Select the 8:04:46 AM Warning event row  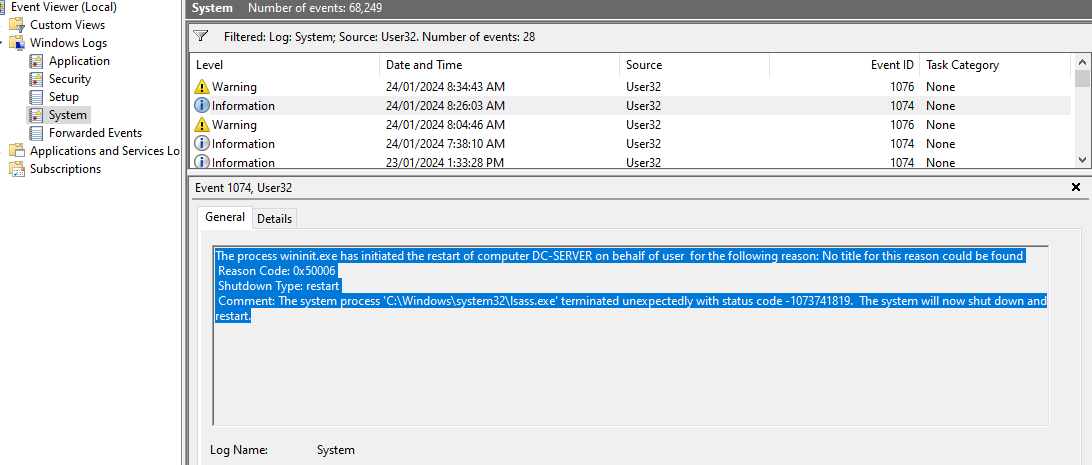[x=630, y=125]
